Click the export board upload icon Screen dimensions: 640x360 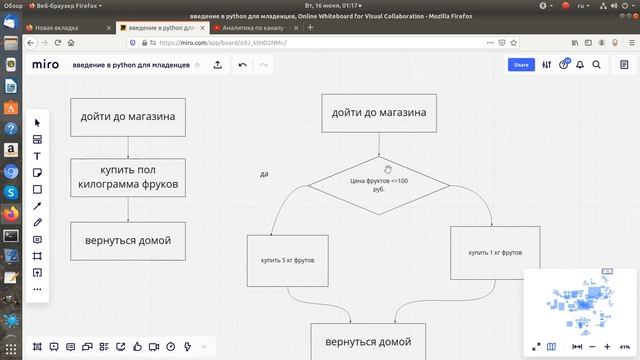point(218,64)
